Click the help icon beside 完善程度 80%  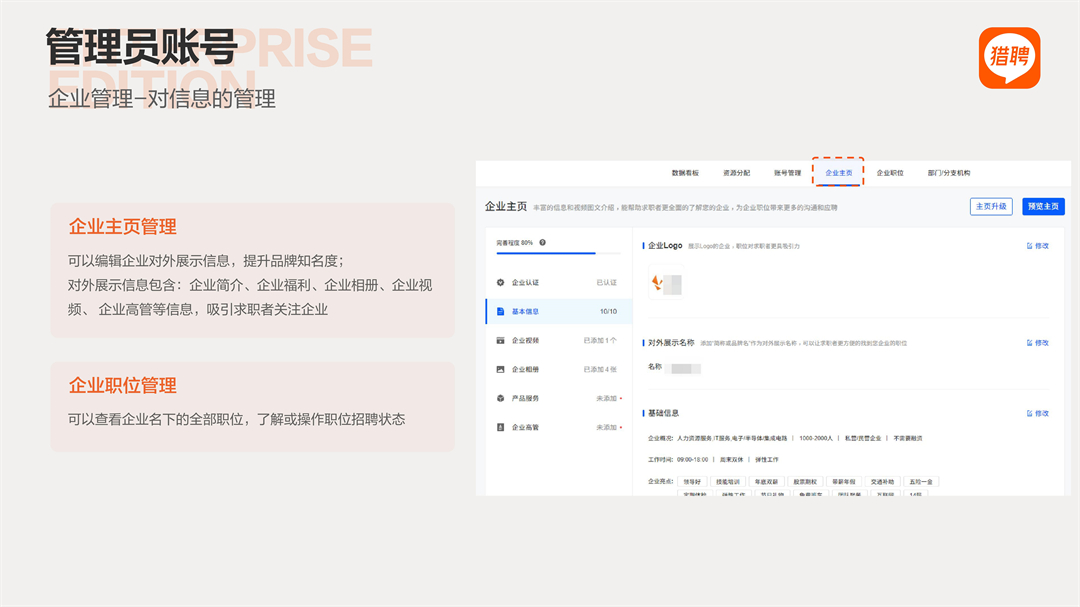pyautogui.click(x=543, y=243)
